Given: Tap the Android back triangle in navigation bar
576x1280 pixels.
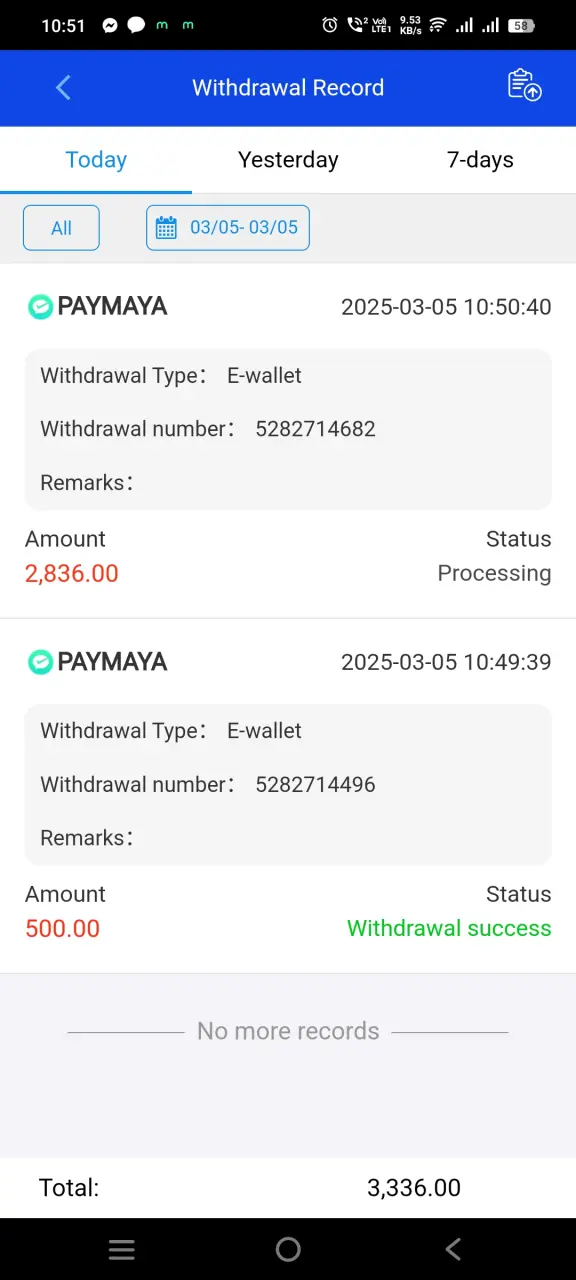Looking at the screenshot, I should click(453, 1249).
